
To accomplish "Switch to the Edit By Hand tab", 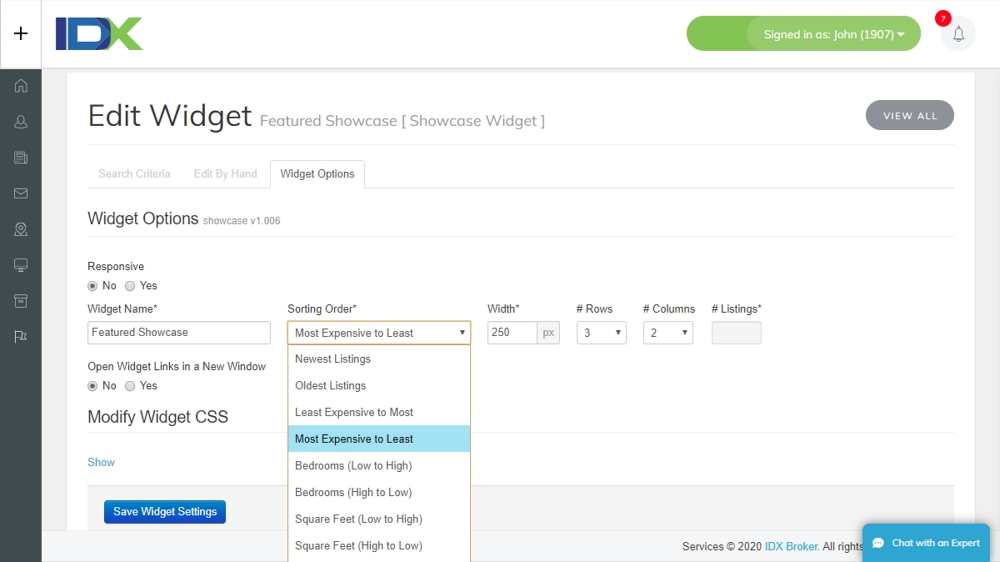I will [x=225, y=174].
